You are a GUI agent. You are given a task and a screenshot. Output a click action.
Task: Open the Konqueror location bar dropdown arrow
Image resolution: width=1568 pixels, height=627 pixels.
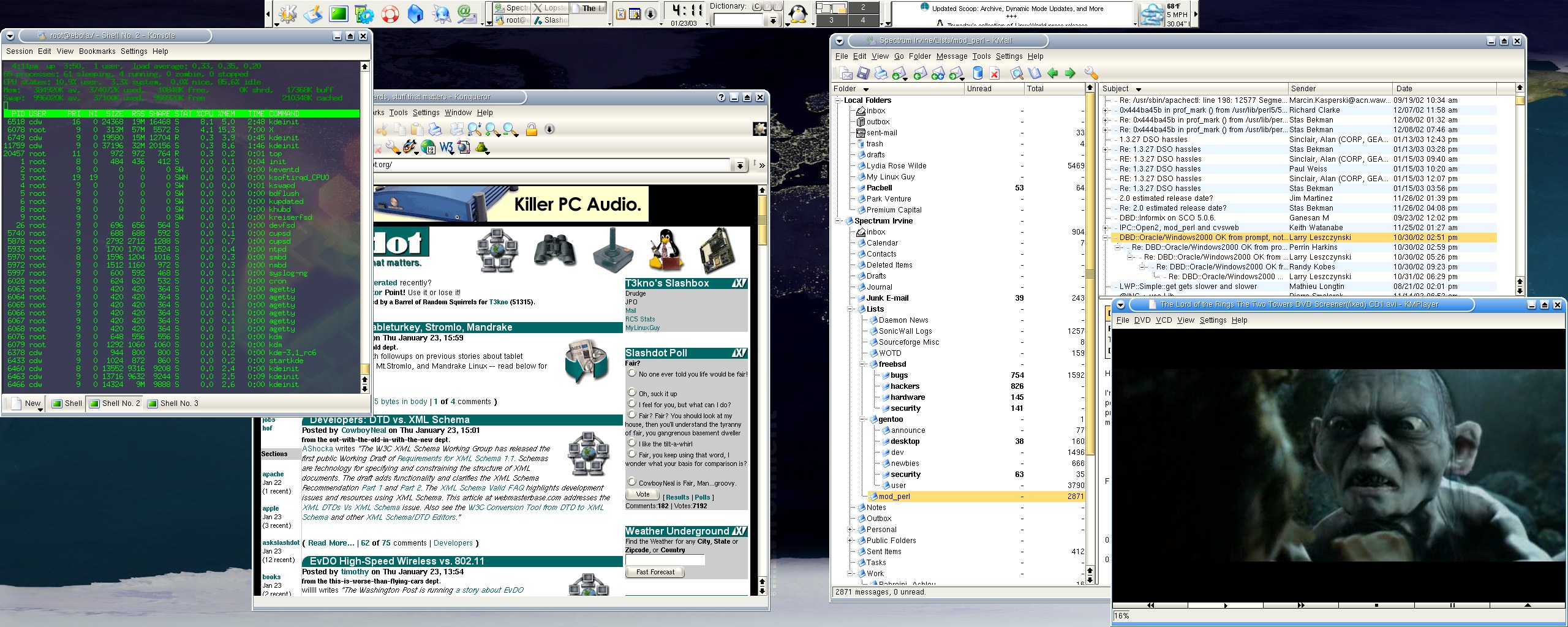pyautogui.click(x=740, y=165)
